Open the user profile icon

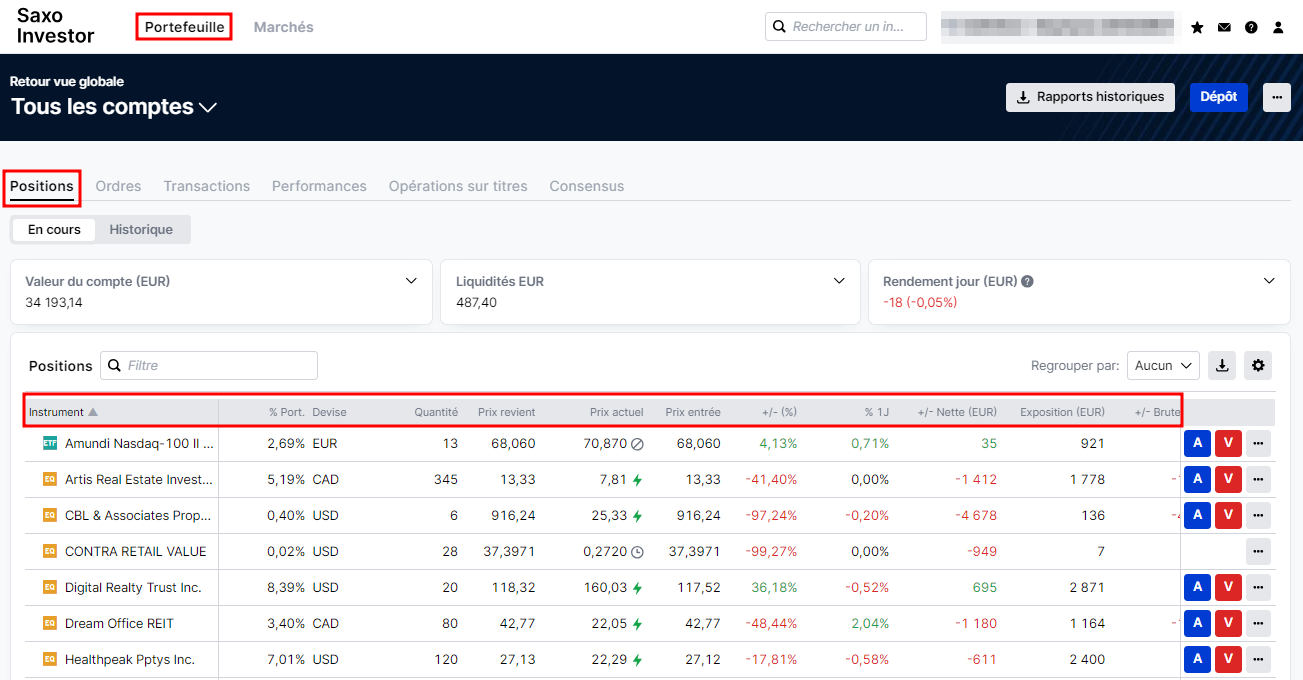pyautogui.click(x=1278, y=28)
